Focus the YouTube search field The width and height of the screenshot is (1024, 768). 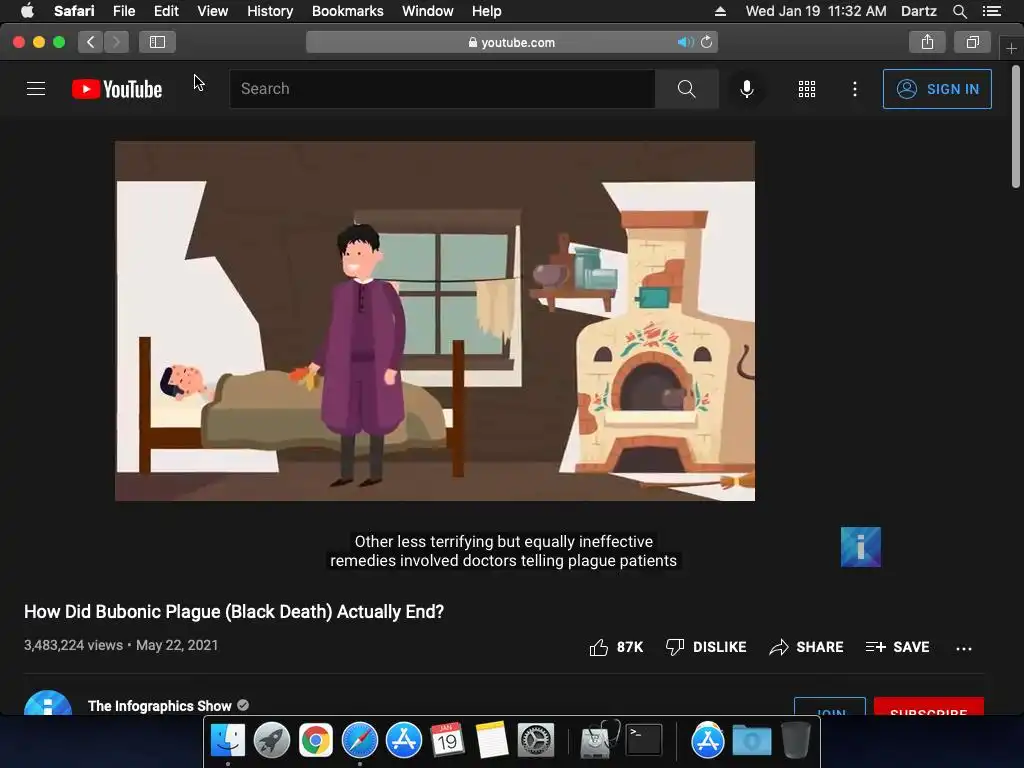[x=442, y=89]
